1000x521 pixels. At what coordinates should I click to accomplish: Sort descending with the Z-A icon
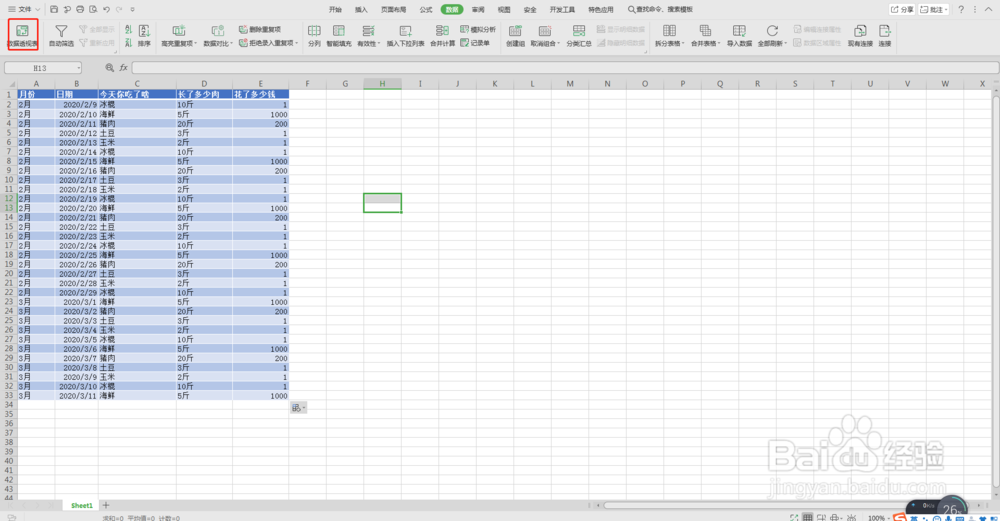[128, 43]
